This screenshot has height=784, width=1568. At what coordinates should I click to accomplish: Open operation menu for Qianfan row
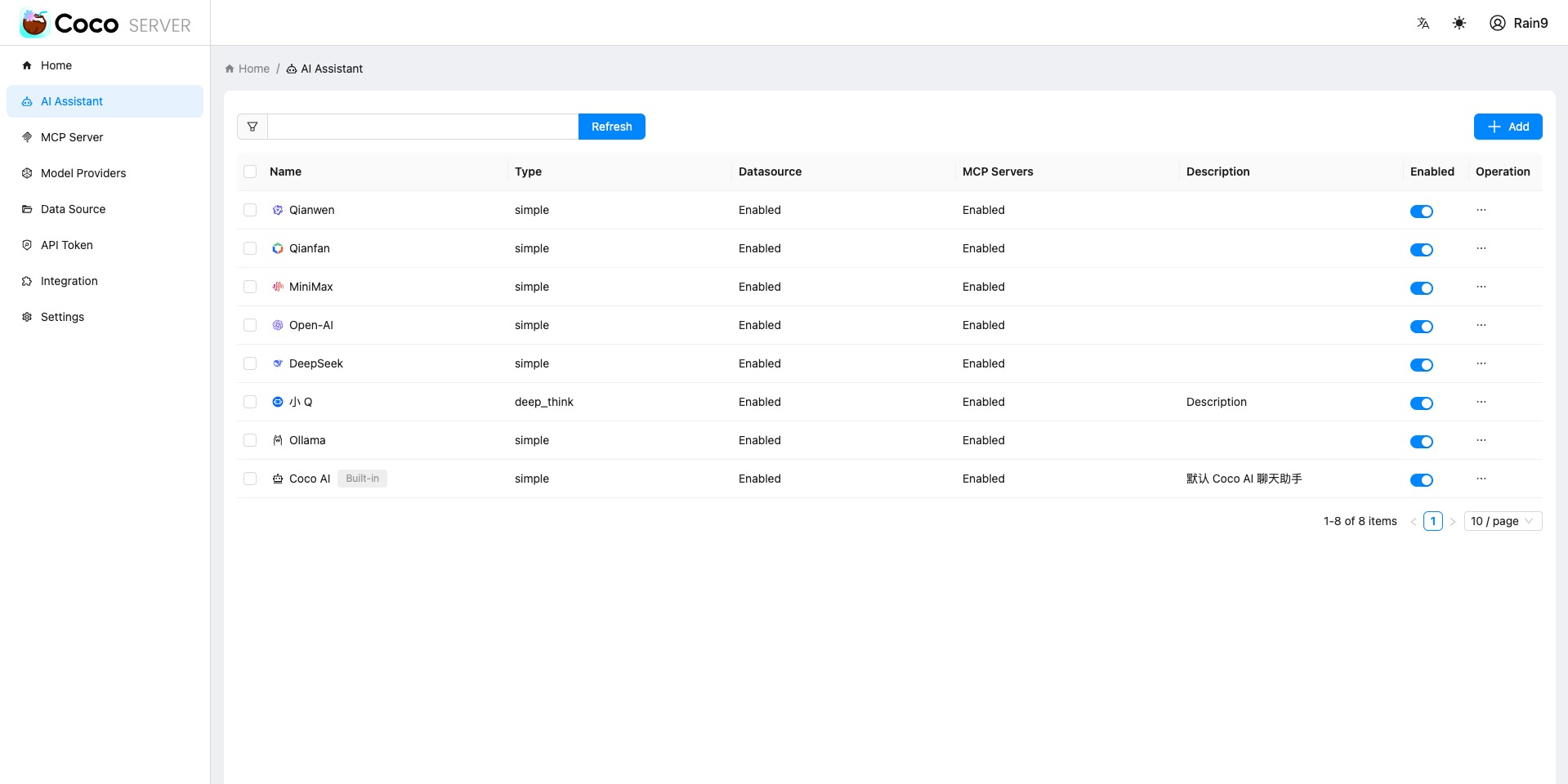[x=1481, y=248]
